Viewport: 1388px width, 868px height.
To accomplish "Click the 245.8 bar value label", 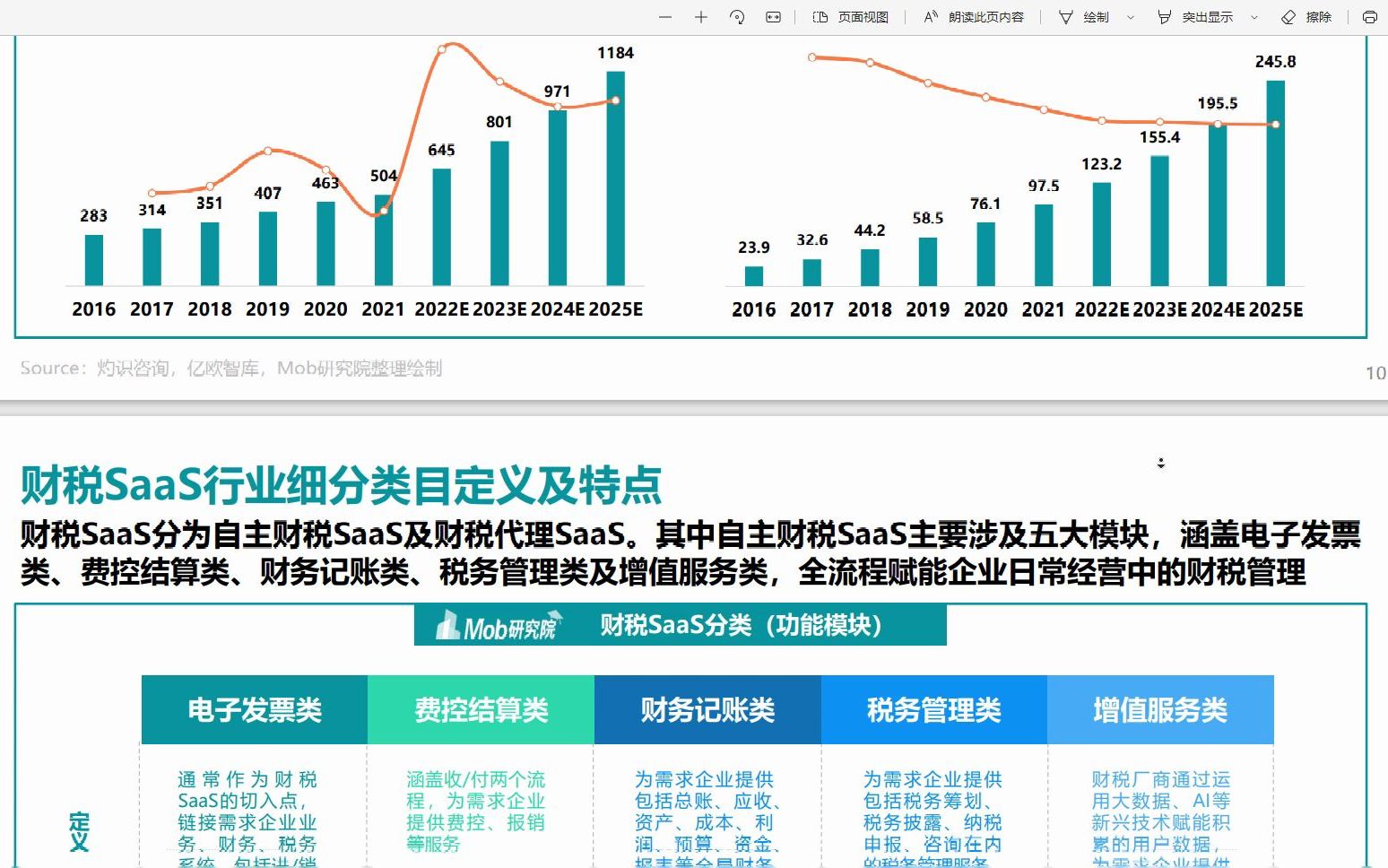I will pyautogui.click(x=1275, y=62).
